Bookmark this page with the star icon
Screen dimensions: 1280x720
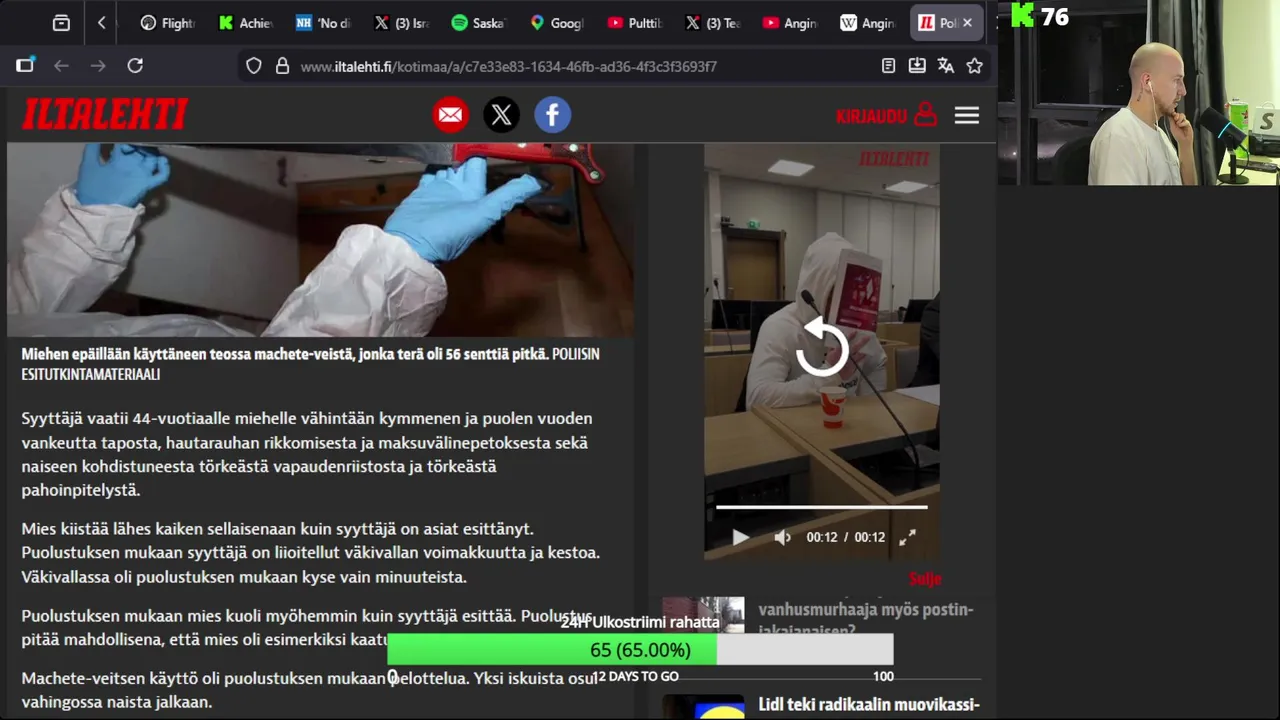(x=975, y=66)
